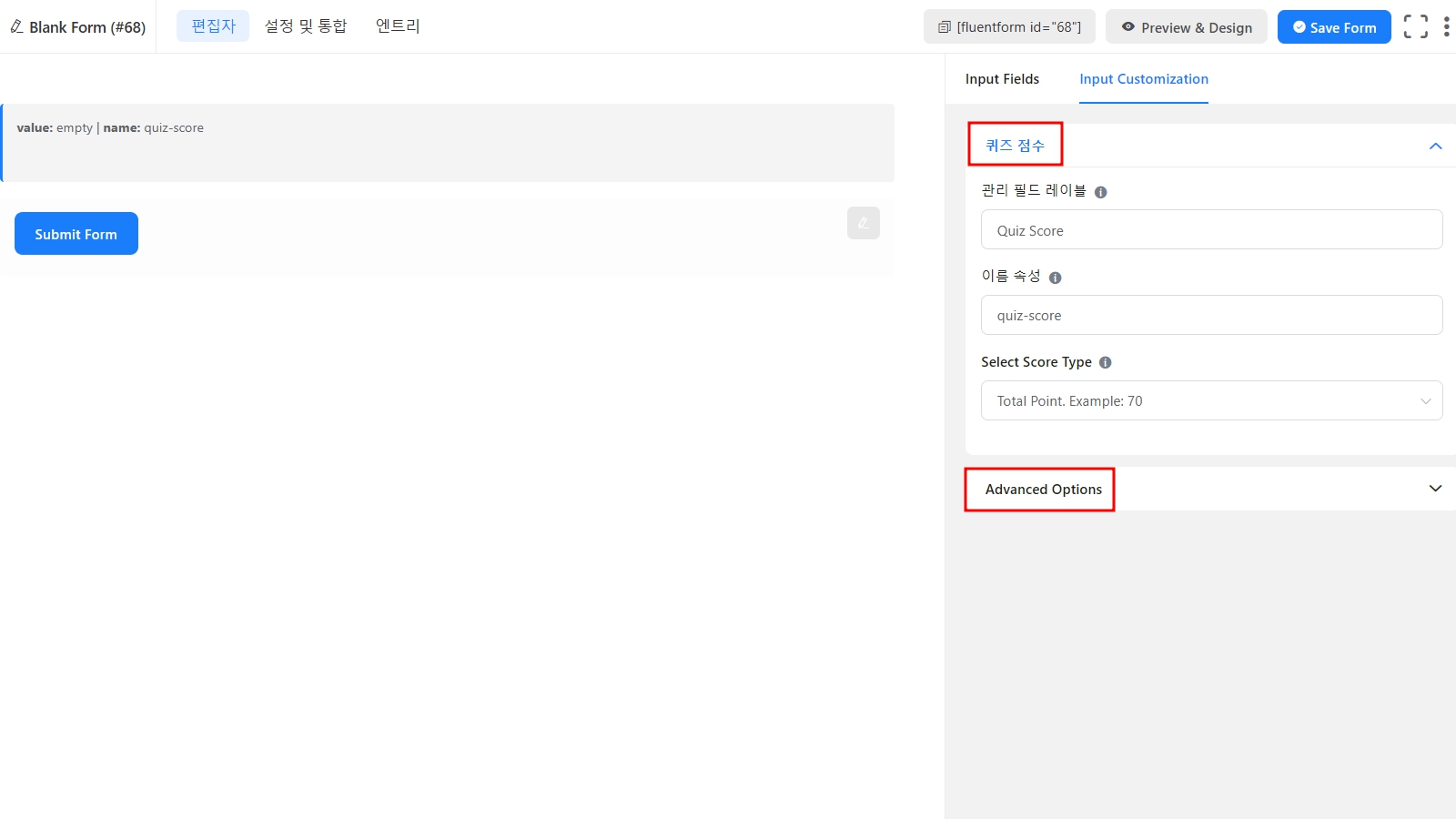Click the Submit Form button
Viewport: 1456px width, 819px height.
pyautogui.click(x=76, y=234)
